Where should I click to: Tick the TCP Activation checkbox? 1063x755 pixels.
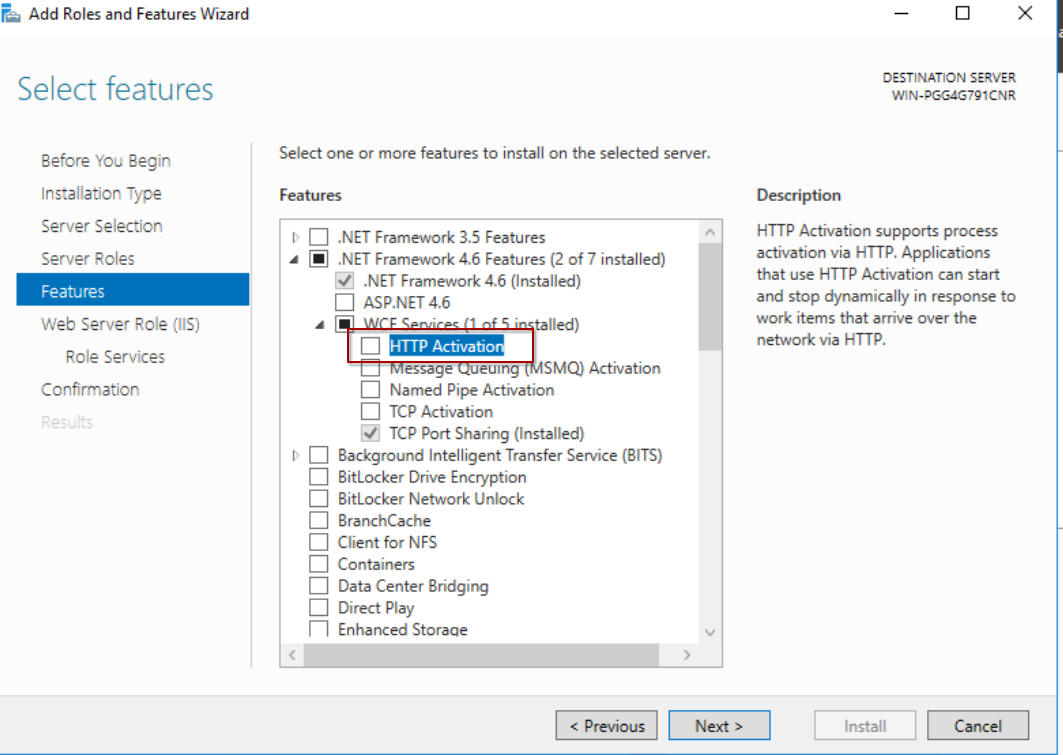pyautogui.click(x=370, y=412)
